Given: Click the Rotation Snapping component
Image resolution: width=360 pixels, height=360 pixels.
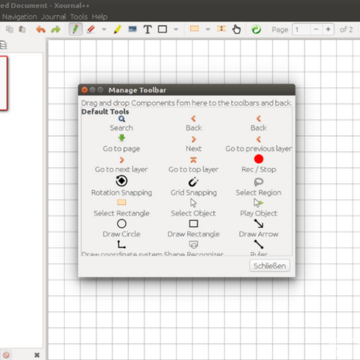Looking at the screenshot, I should [x=121, y=186].
